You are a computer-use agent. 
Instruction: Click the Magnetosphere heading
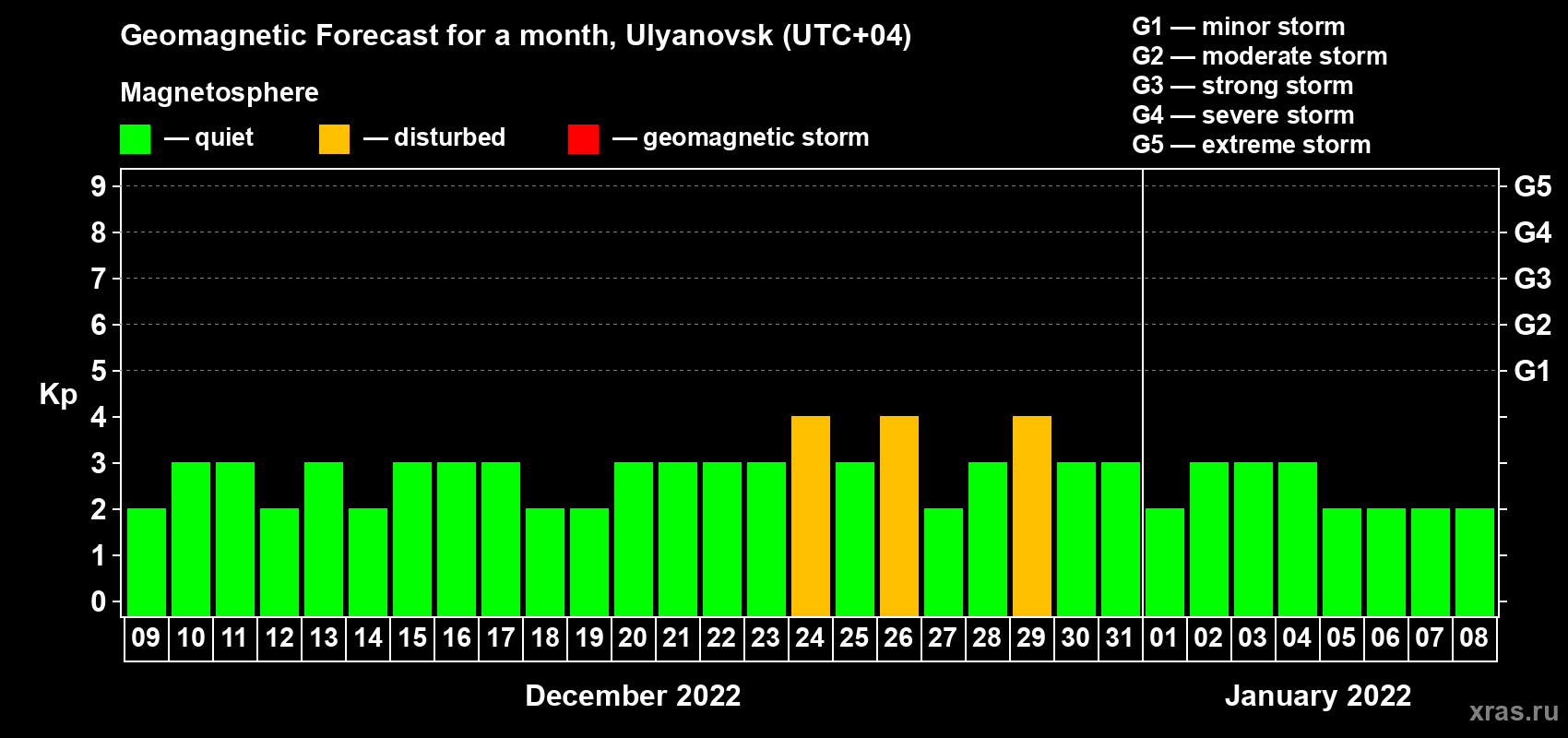(220, 93)
